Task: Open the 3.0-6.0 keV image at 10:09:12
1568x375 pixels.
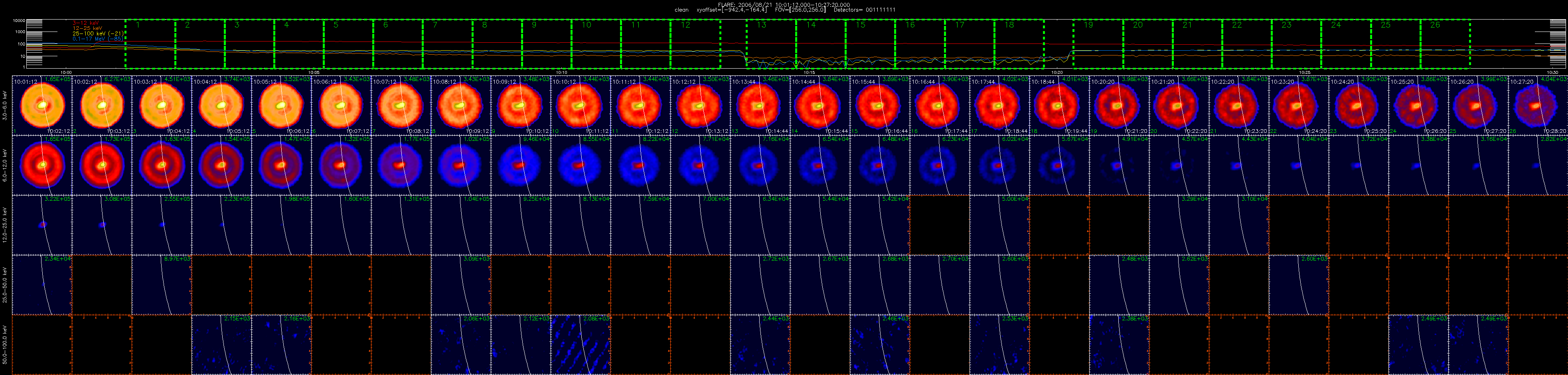Action: tap(521, 105)
